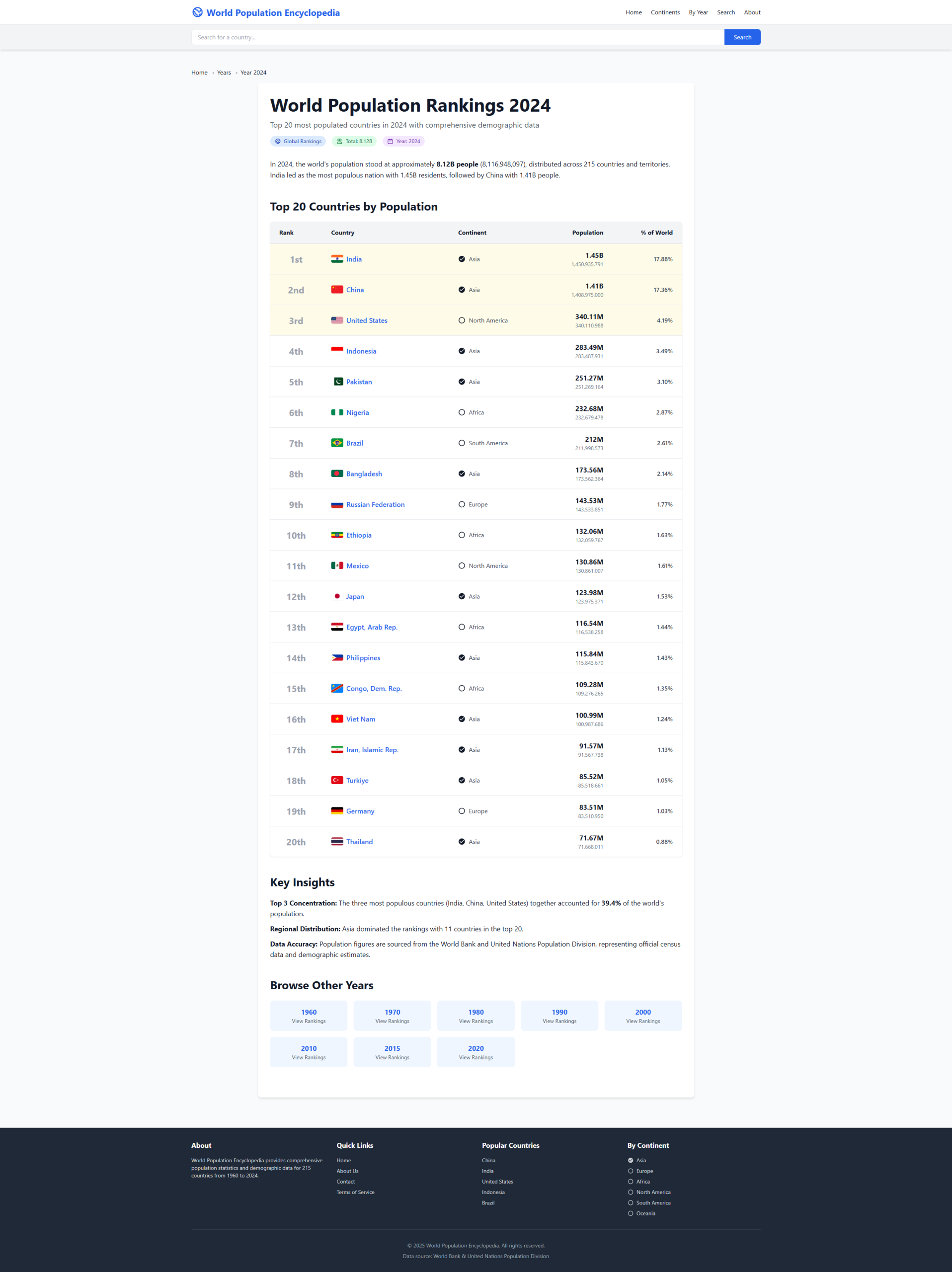Click the people icon in Total badge
Image resolution: width=952 pixels, height=1272 pixels.
pos(339,142)
